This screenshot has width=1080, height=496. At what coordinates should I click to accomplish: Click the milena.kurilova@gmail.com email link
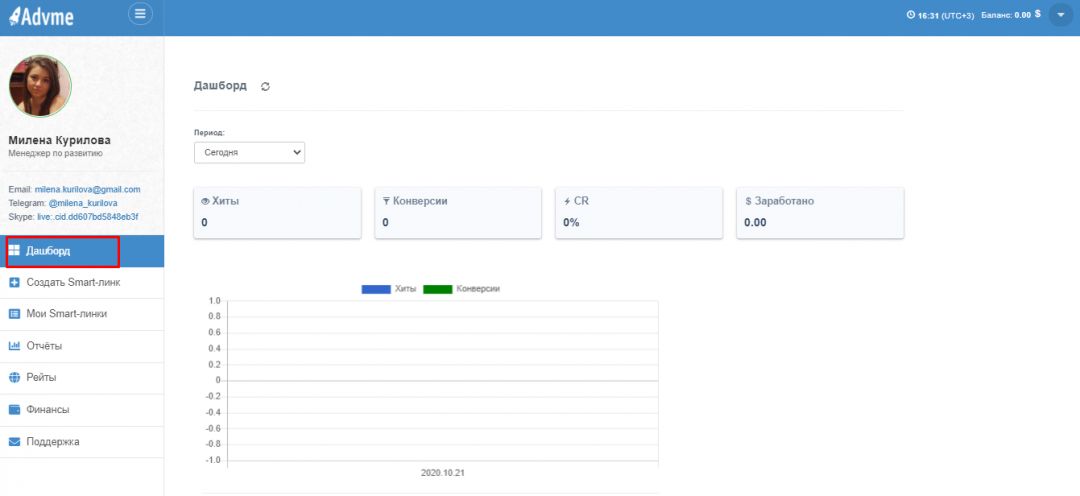[87, 189]
